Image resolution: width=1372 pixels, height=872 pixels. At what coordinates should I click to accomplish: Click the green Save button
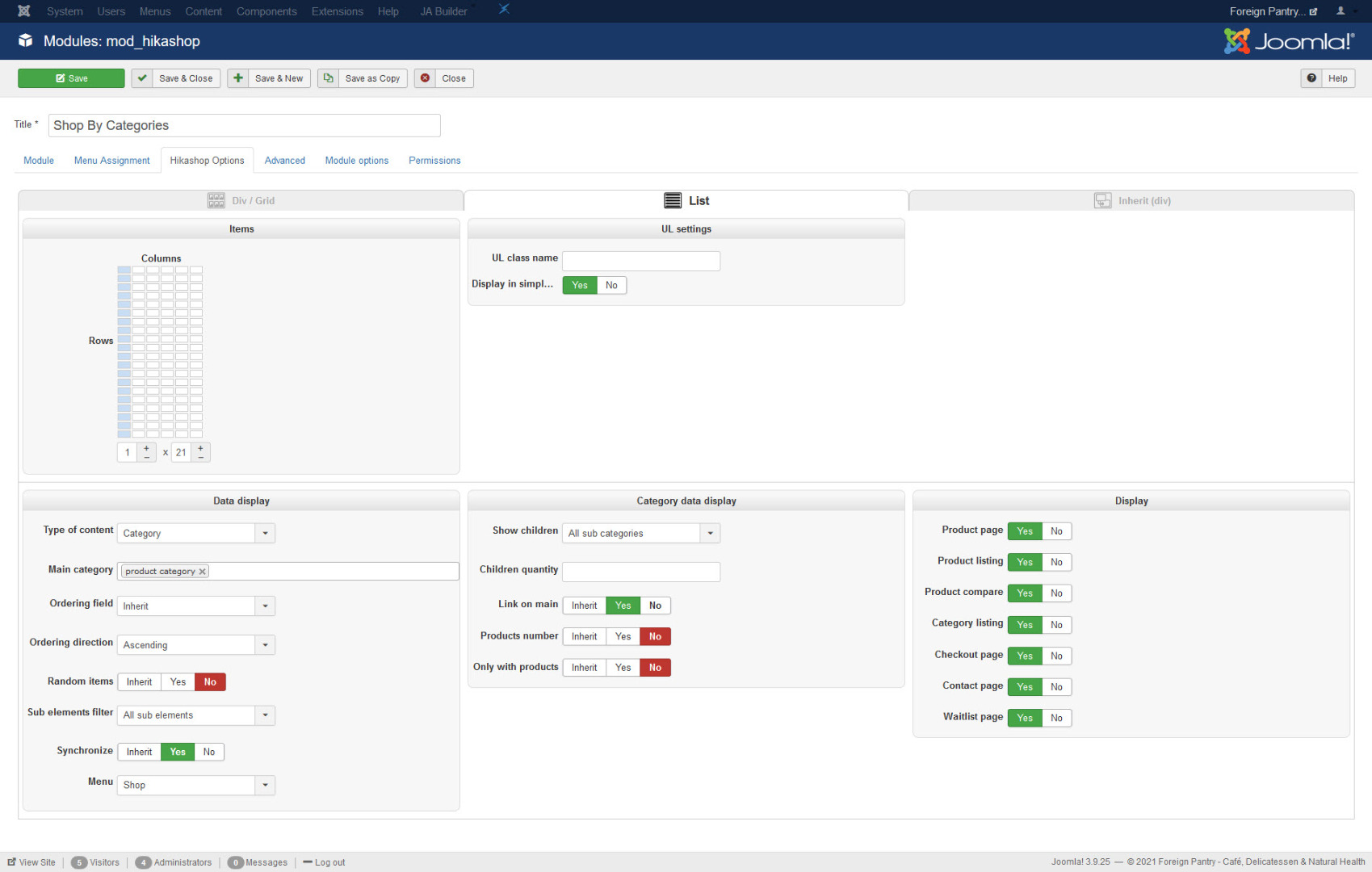71,78
